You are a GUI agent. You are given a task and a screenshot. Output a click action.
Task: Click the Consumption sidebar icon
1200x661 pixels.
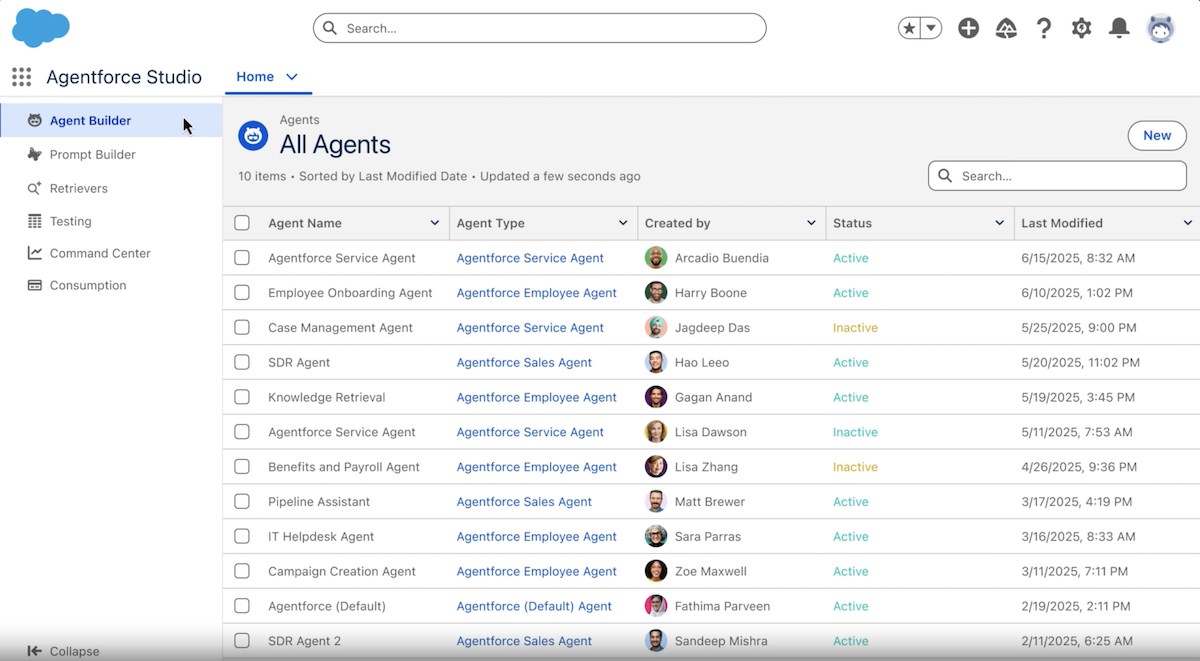[35, 285]
